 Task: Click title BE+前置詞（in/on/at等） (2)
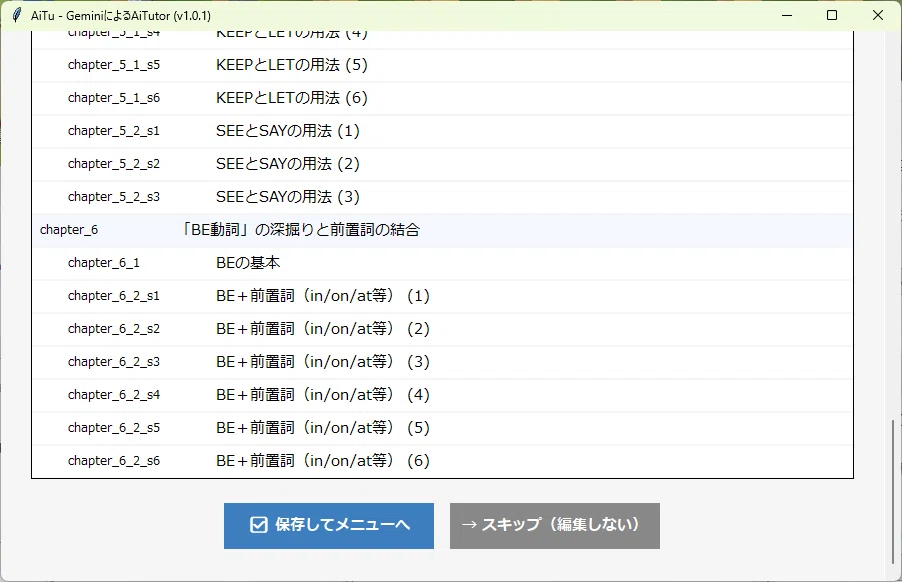point(323,329)
